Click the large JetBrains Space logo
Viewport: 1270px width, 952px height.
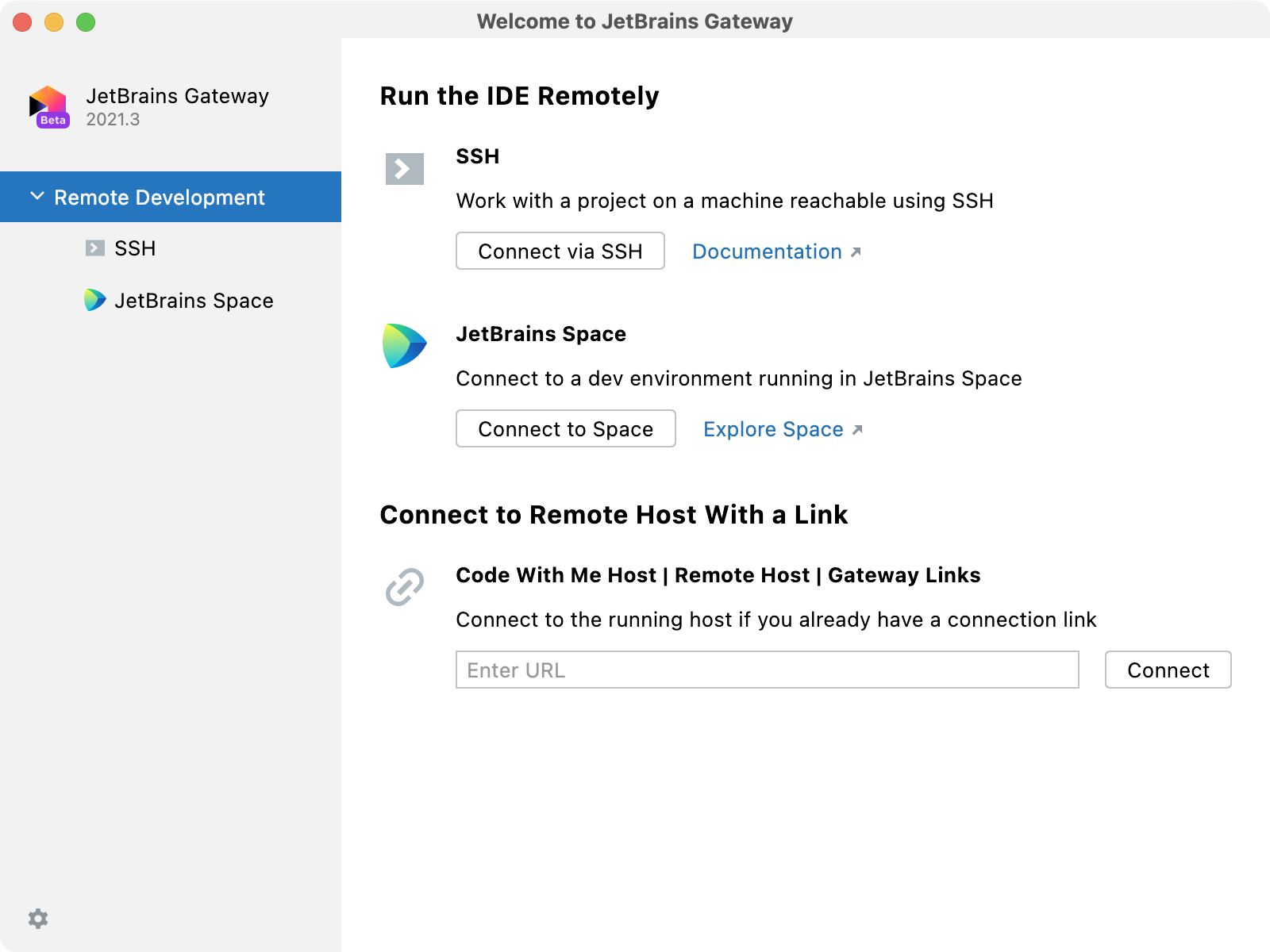(404, 346)
